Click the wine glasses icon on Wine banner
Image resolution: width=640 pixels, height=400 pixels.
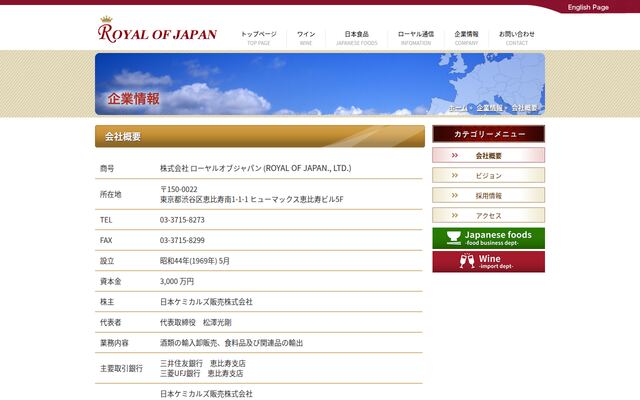pyautogui.click(x=467, y=261)
